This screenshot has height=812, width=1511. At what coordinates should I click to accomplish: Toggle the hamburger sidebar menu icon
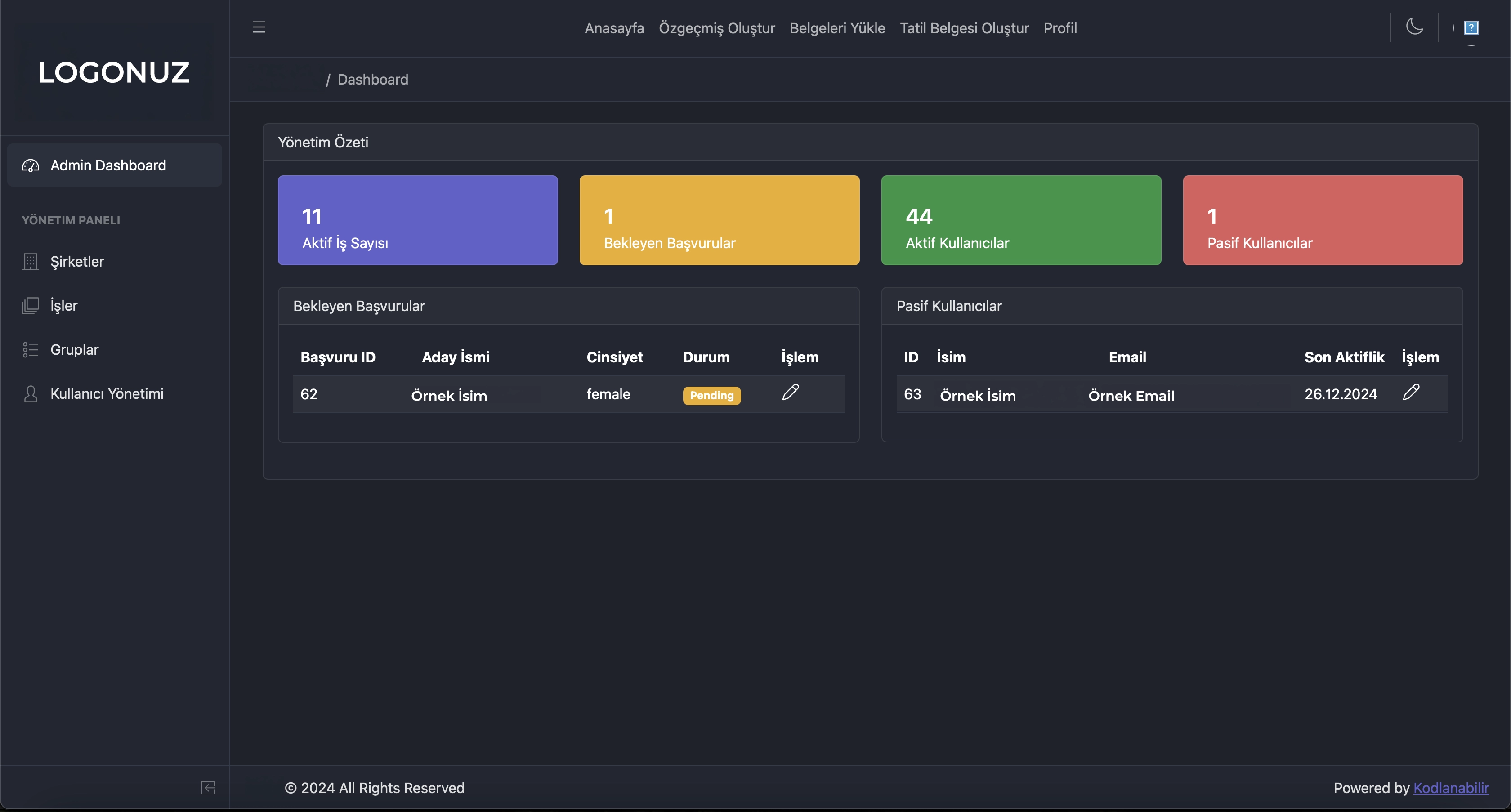pos(259,27)
